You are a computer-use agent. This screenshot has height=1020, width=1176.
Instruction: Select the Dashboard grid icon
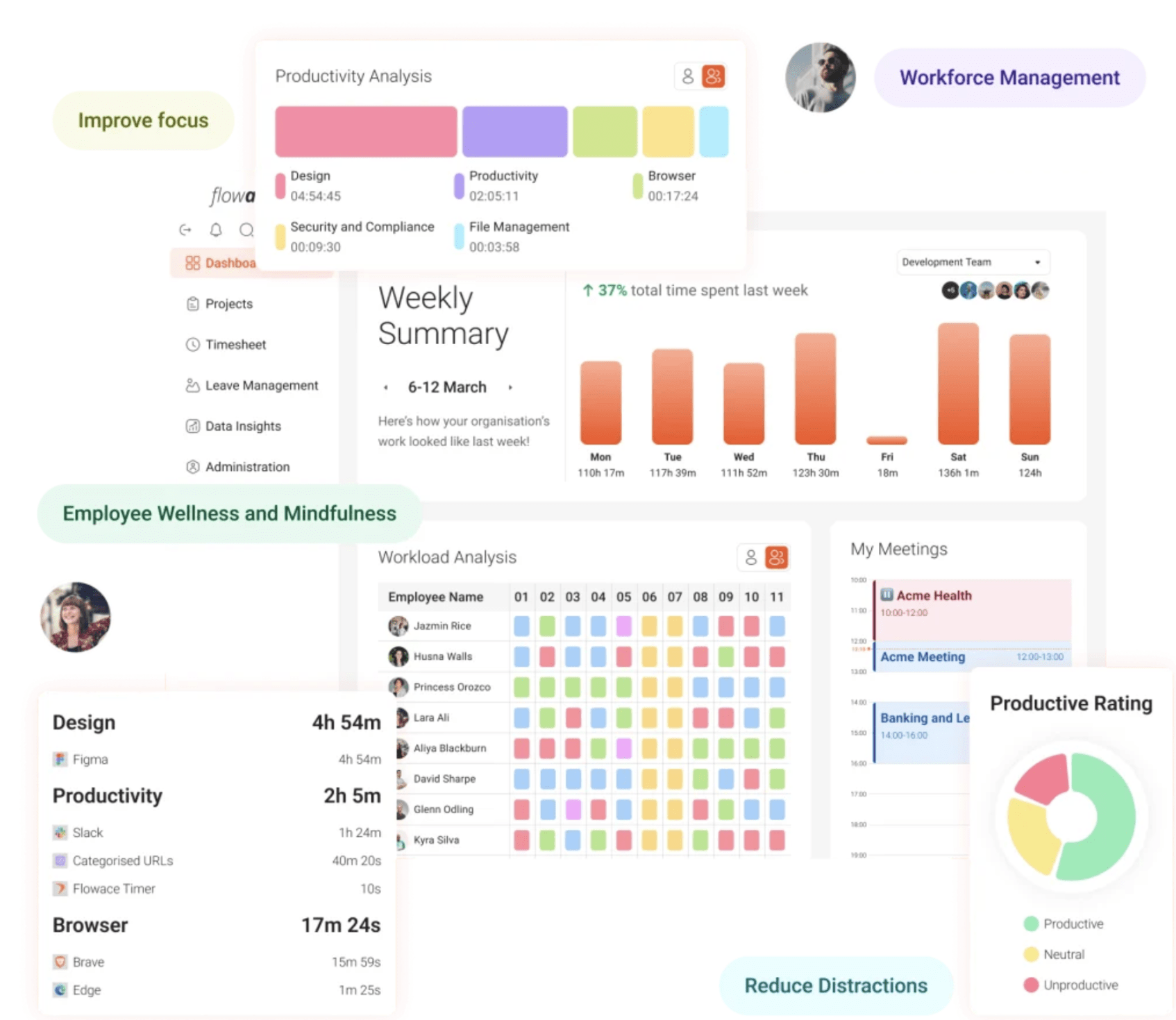(192, 262)
